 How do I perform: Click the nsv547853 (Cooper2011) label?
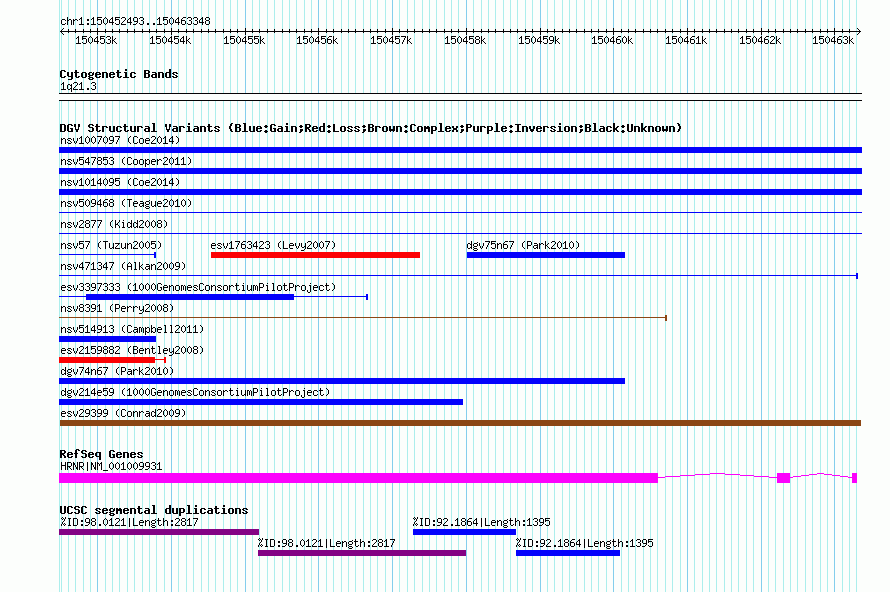point(126,161)
